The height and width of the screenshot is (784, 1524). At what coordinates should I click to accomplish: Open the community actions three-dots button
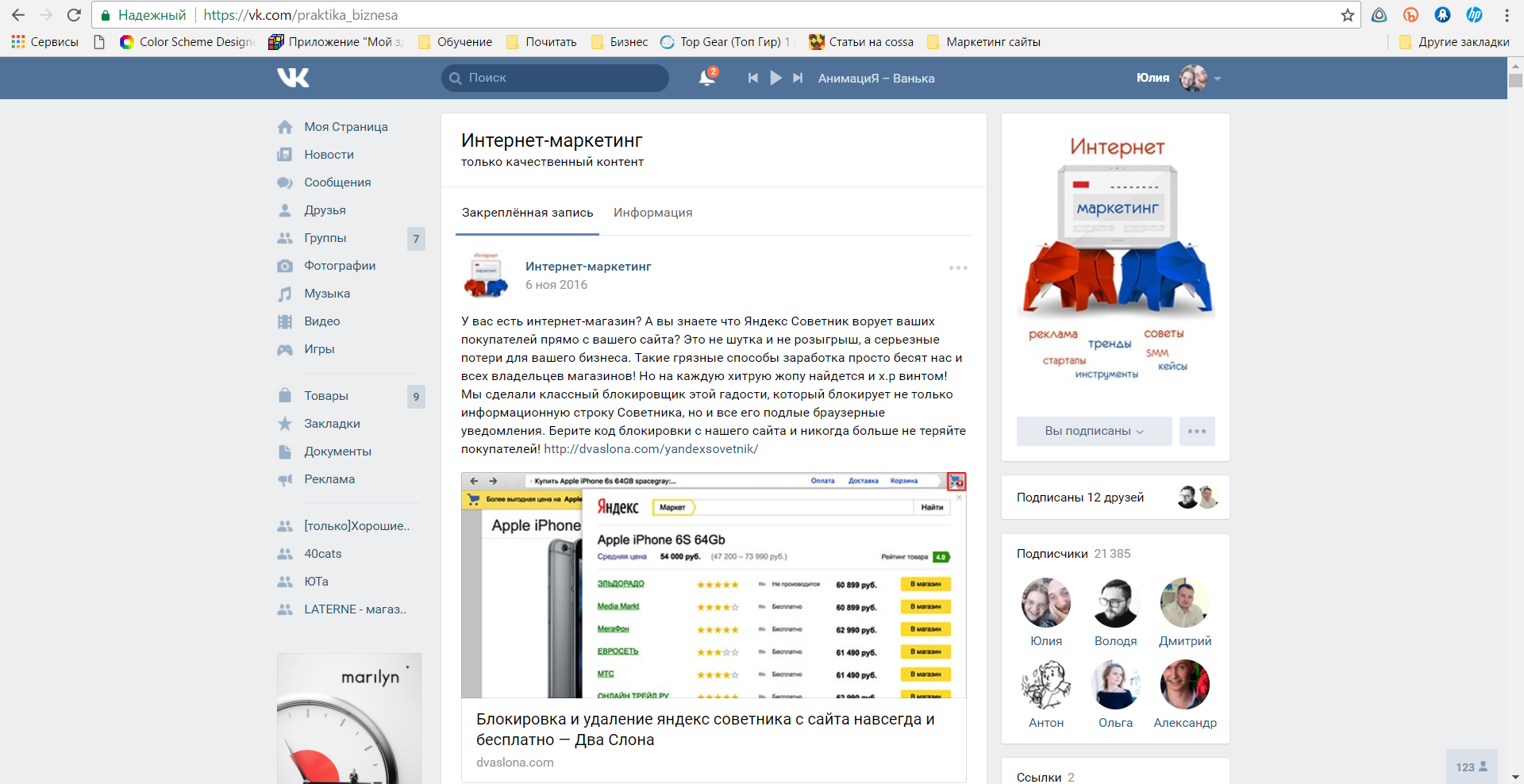click(x=1197, y=431)
